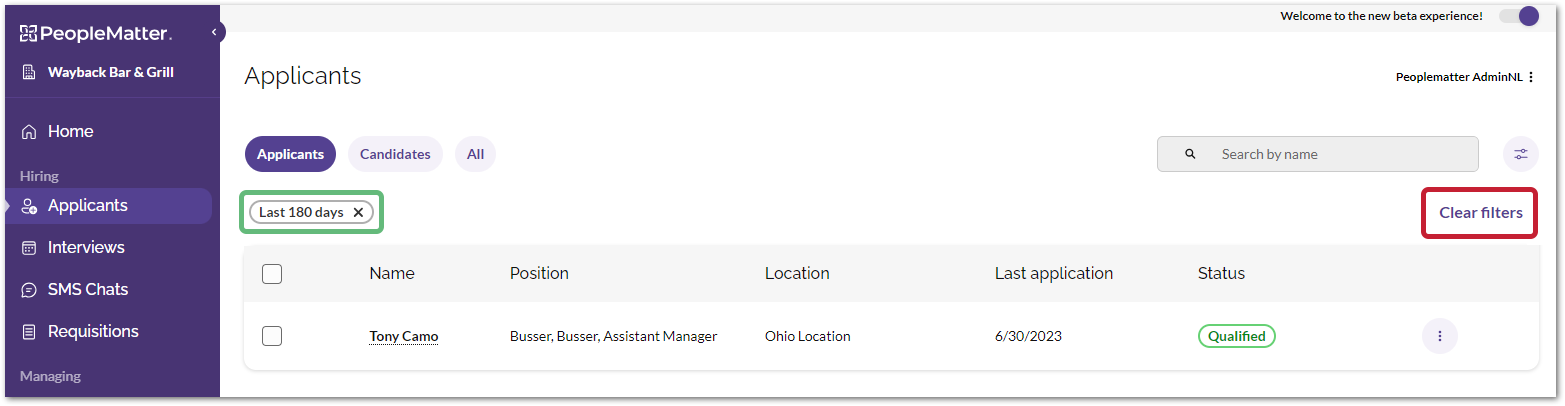Click the SMS Chats bubble icon
The image size is (1565, 406).
(x=29, y=290)
